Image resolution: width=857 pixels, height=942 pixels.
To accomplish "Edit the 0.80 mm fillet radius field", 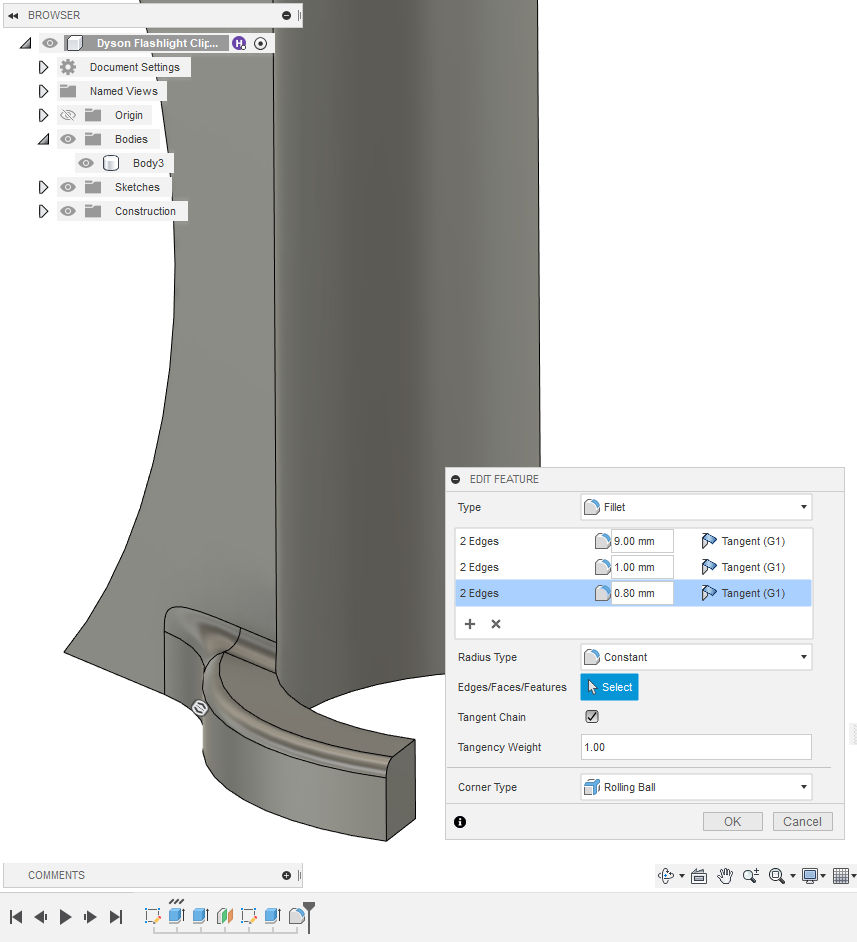I will [640, 592].
